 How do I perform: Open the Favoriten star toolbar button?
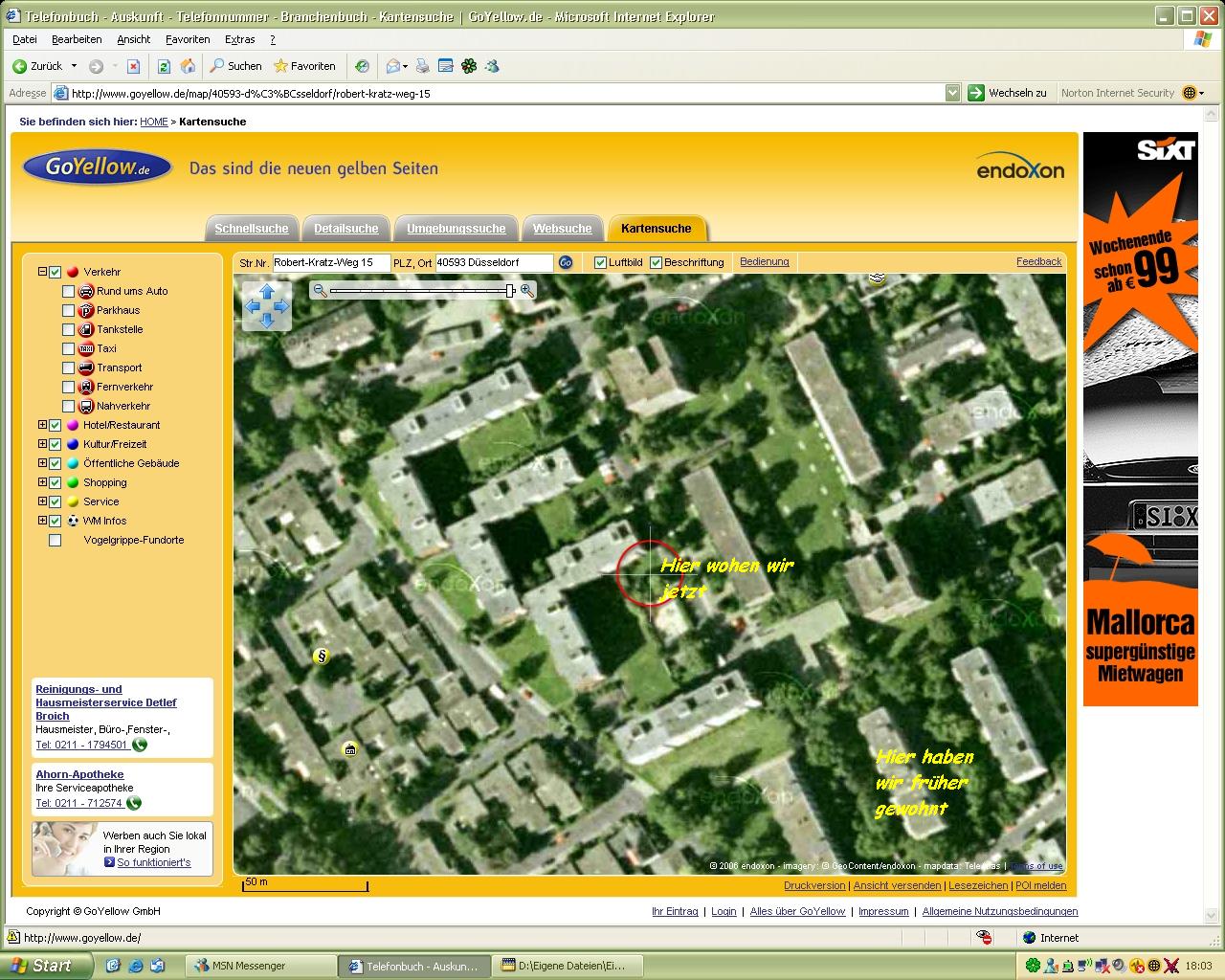pos(304,66)
